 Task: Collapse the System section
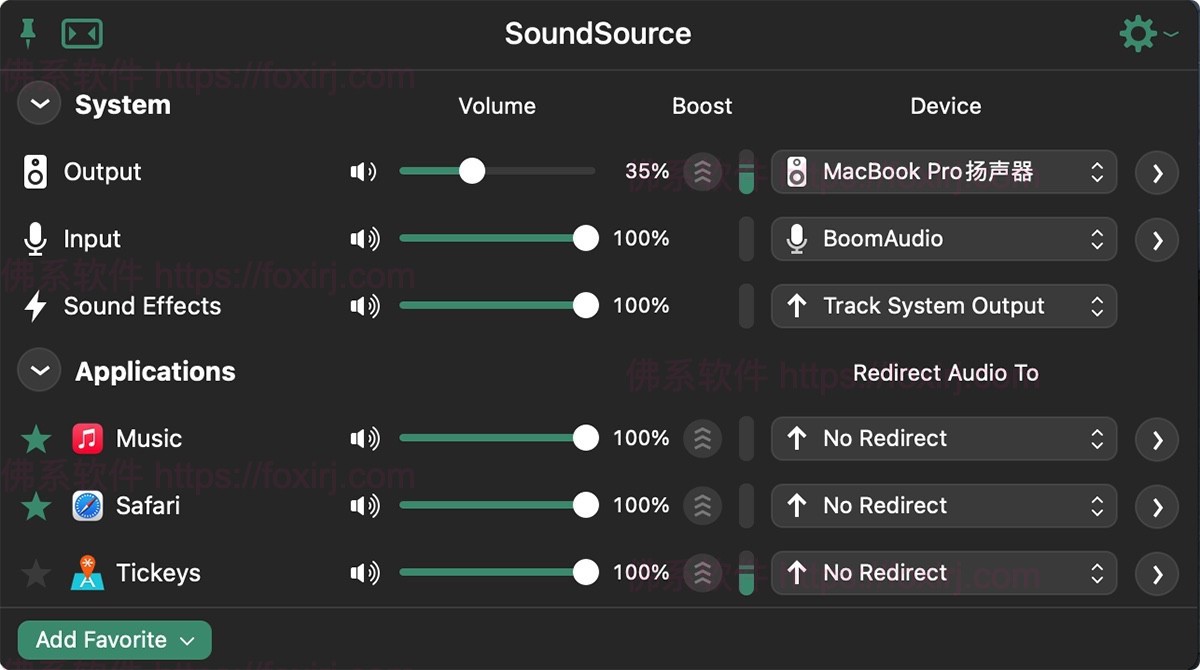38,103
